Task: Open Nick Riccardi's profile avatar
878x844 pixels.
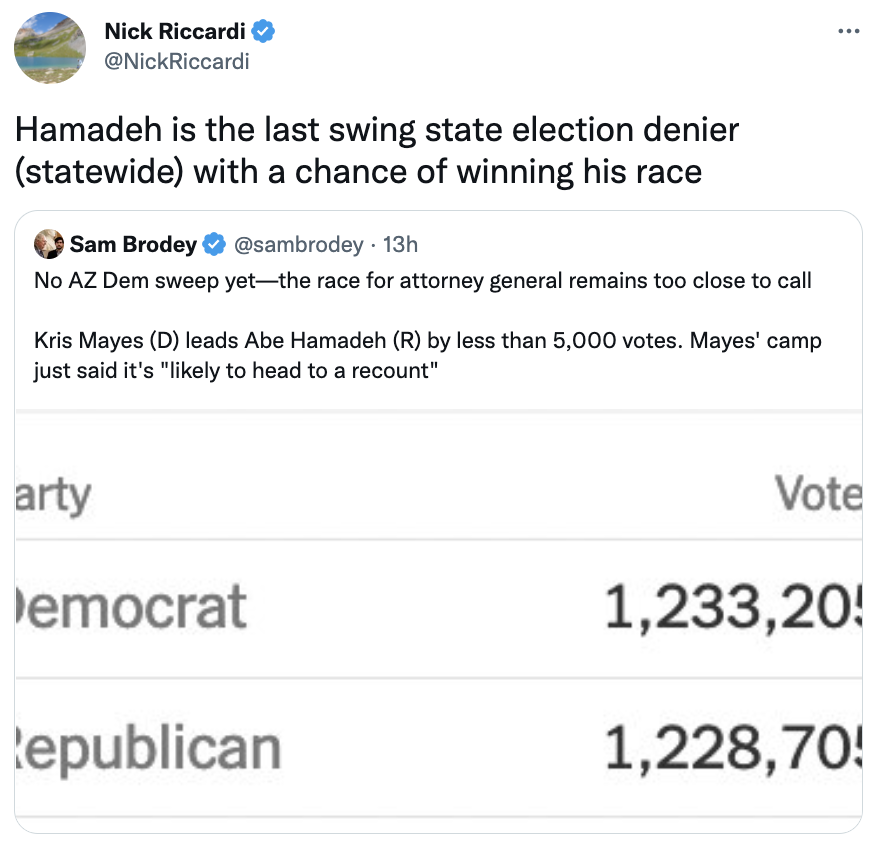Action: pos(50,48)
